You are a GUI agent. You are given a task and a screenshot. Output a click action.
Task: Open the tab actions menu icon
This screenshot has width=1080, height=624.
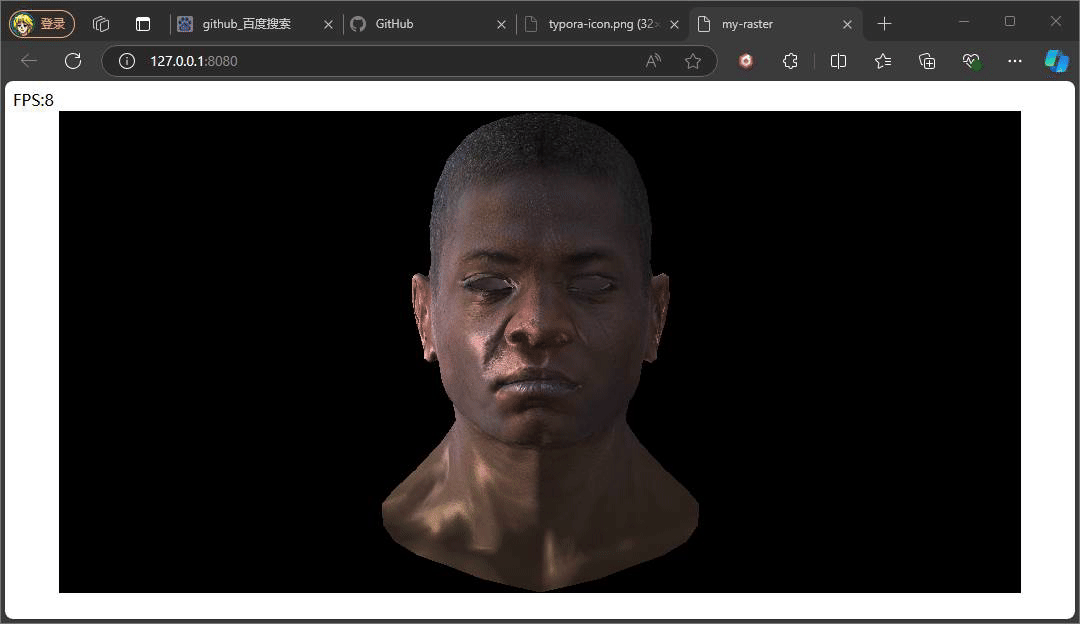[x=143, y=24]
